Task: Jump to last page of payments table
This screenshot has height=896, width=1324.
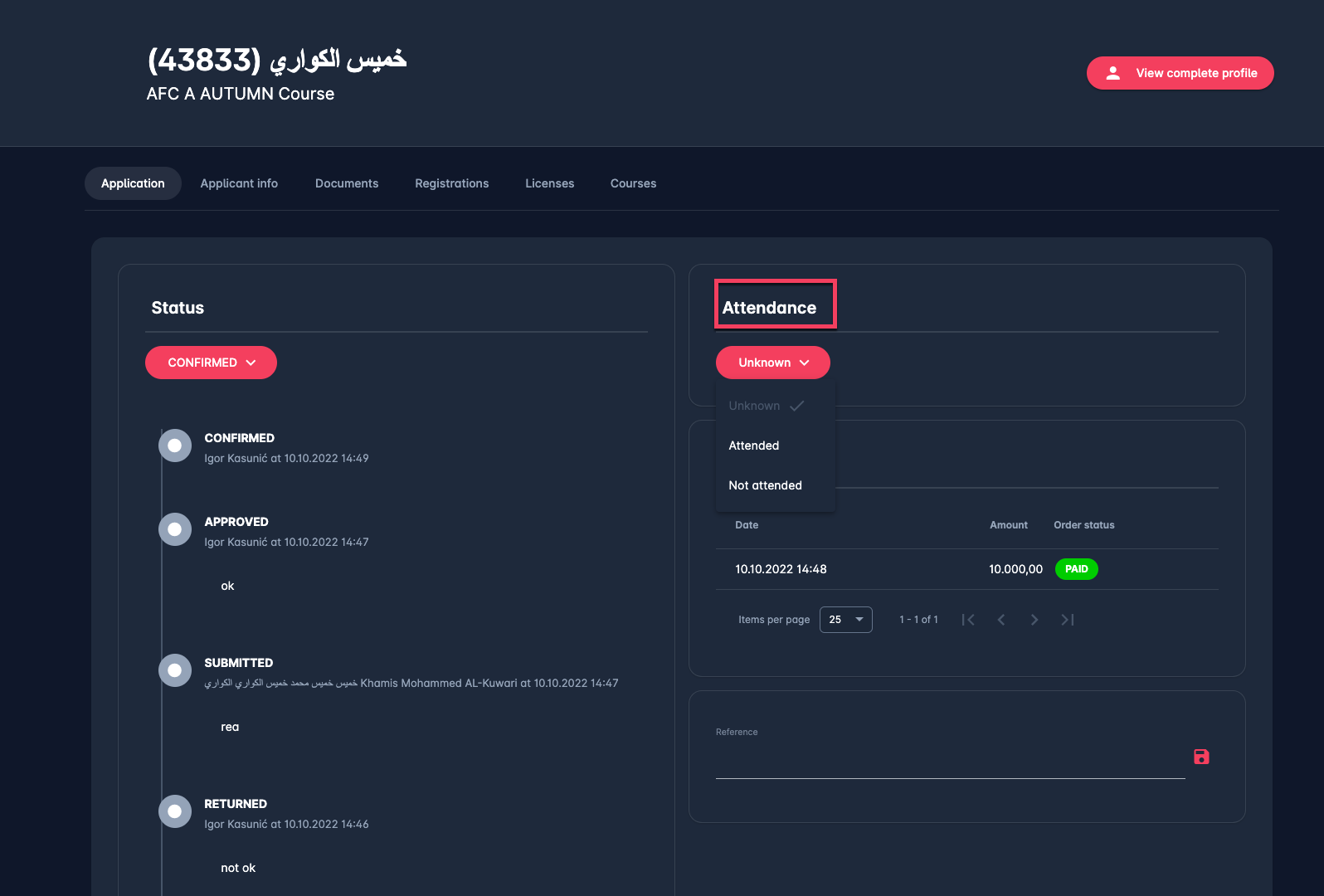Action: [1068, 620]
